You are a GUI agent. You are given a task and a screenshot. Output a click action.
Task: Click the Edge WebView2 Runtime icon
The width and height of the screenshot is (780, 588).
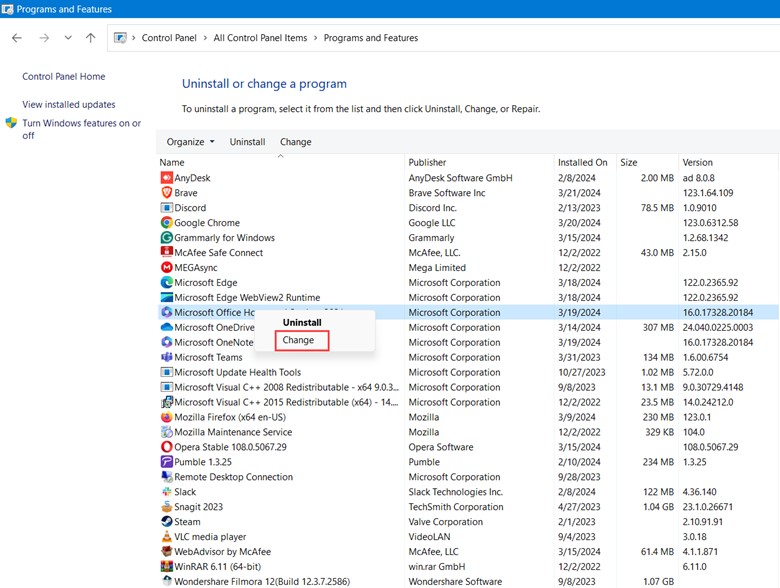pos(167,297)
